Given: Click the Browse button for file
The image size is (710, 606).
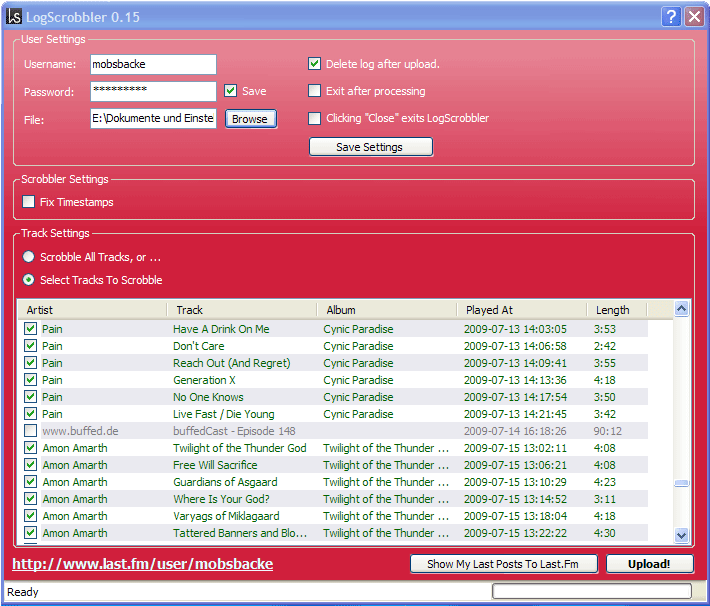Looking at the screenshot, I should coord(251,119).
